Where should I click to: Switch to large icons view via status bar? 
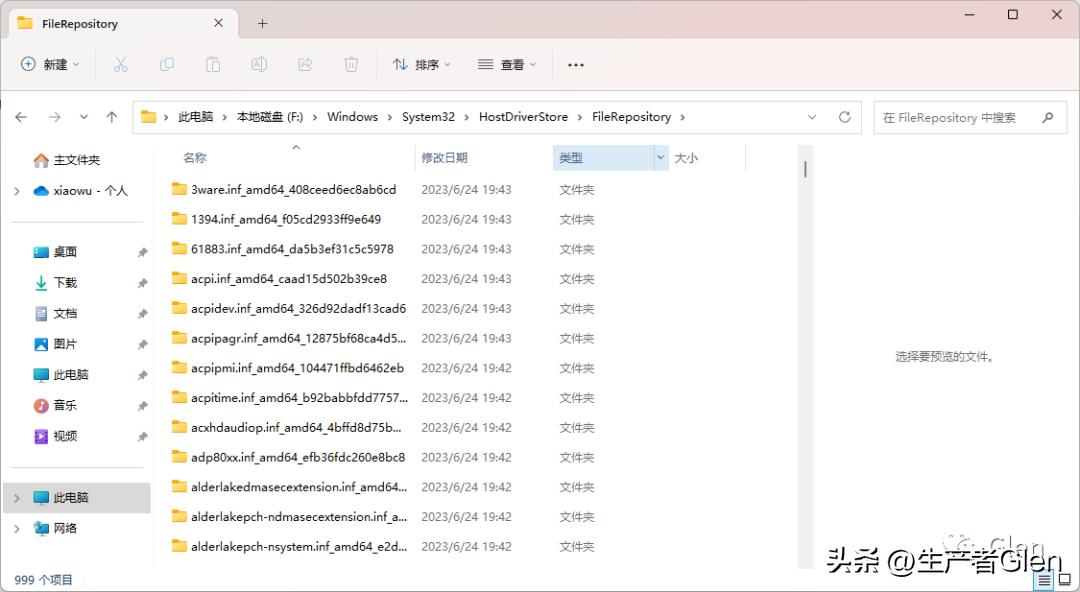click(1064, 579)
